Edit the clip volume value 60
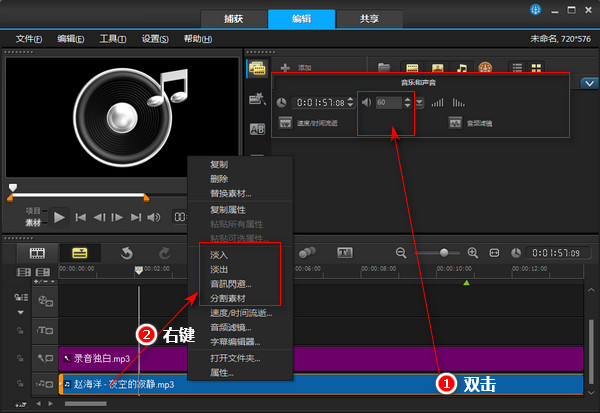Viewport: 600px width, 413px height. [389, 102]
